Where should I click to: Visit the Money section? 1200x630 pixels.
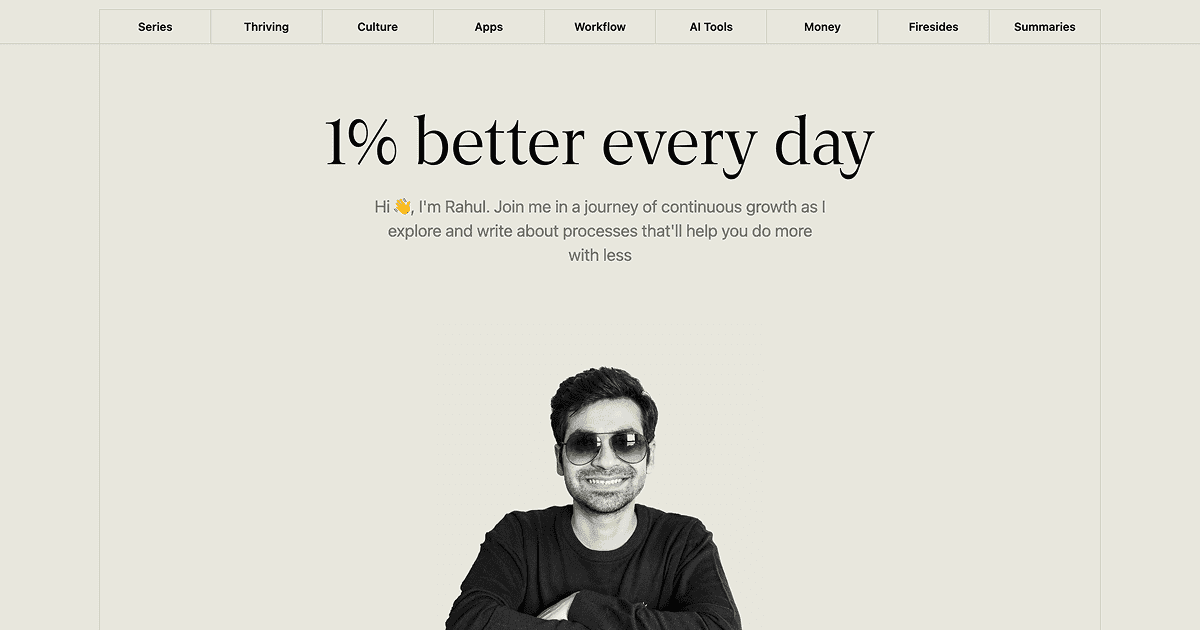pos(822,27)
